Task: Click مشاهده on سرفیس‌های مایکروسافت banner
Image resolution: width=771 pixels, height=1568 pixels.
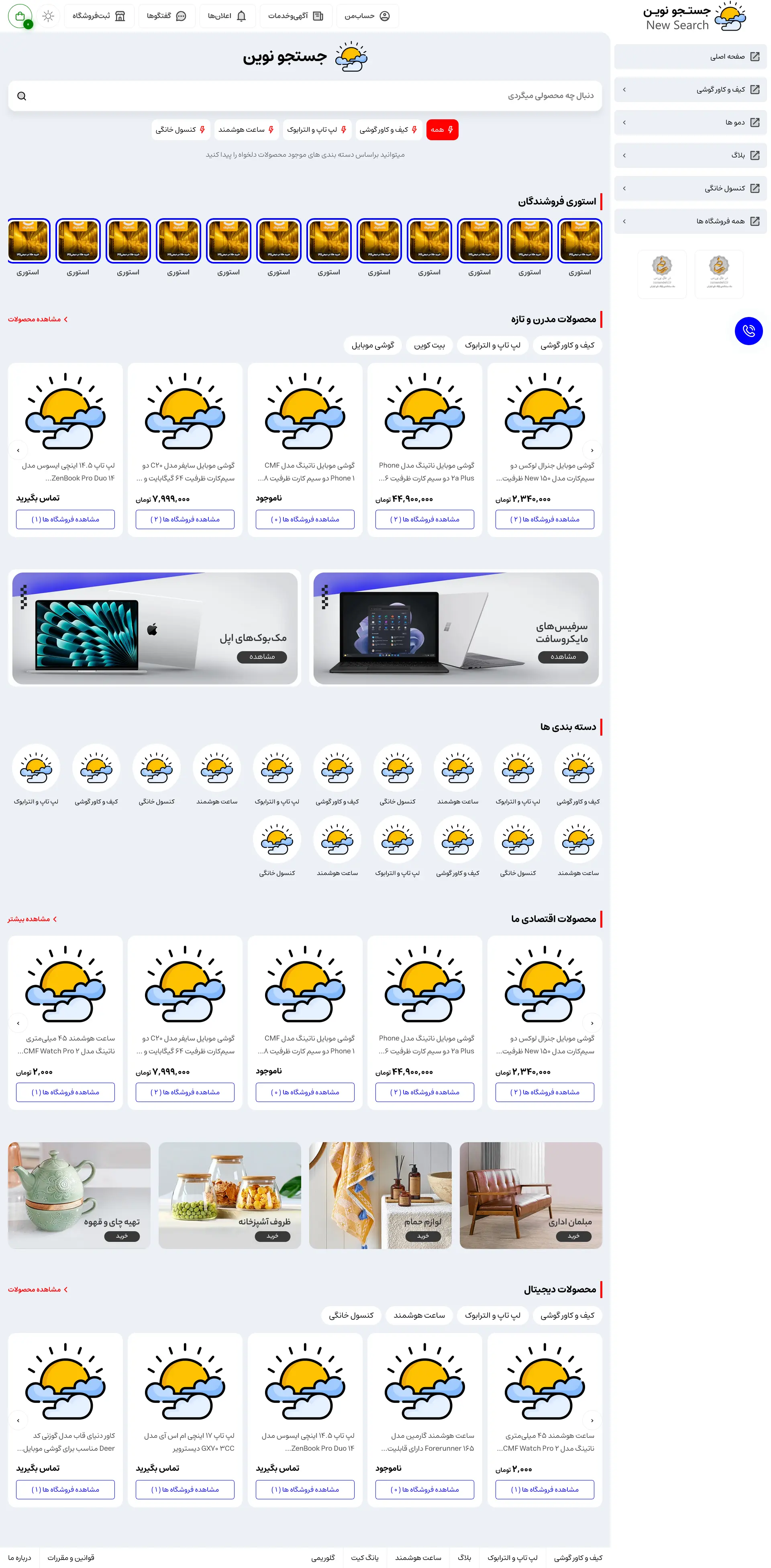Action: pos(563,657)
